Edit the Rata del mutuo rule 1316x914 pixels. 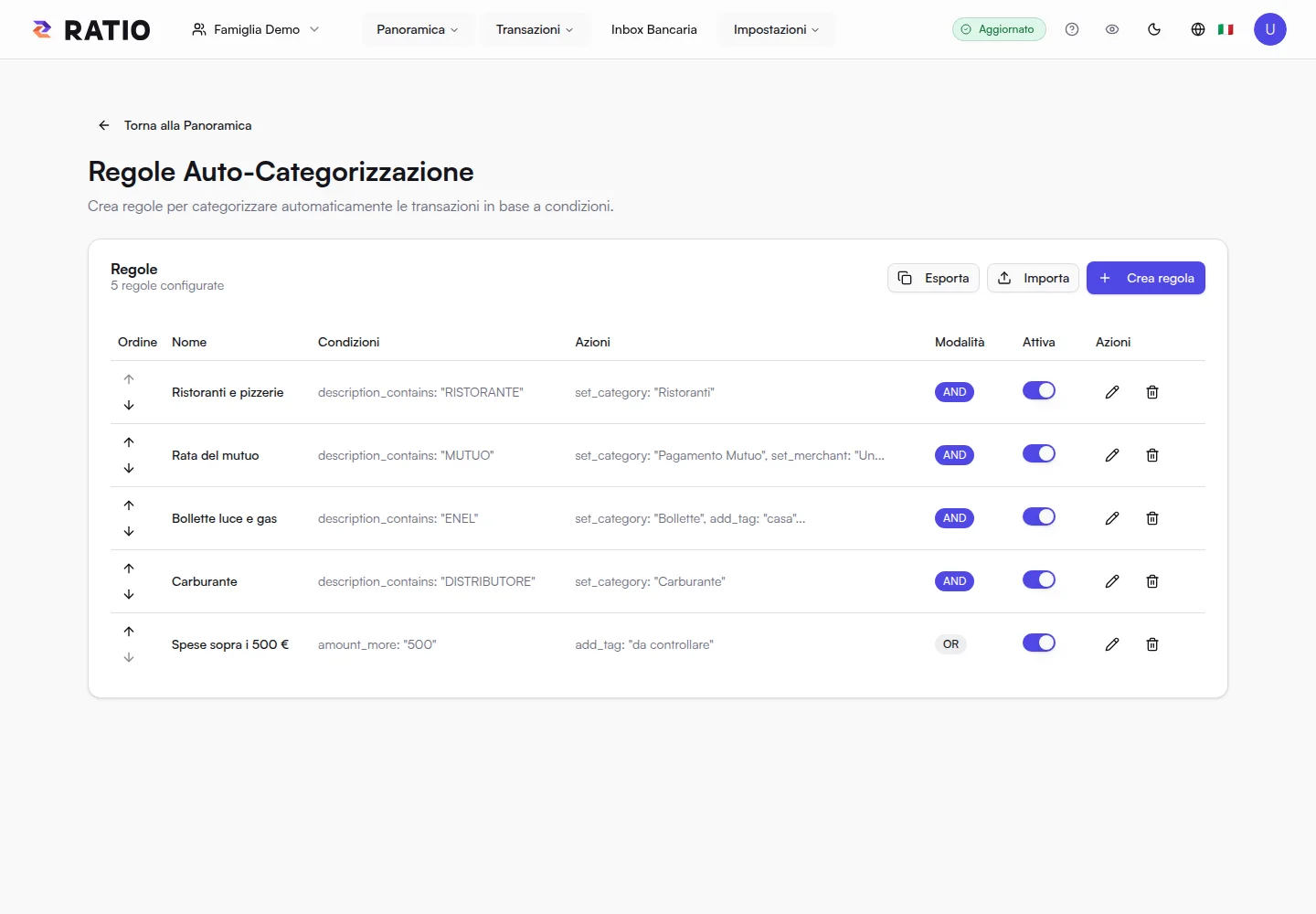pos(1112,455)
